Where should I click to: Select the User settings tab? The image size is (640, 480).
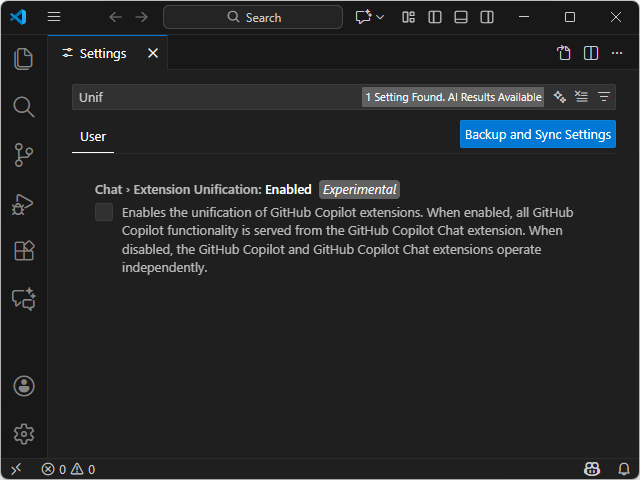93,136
